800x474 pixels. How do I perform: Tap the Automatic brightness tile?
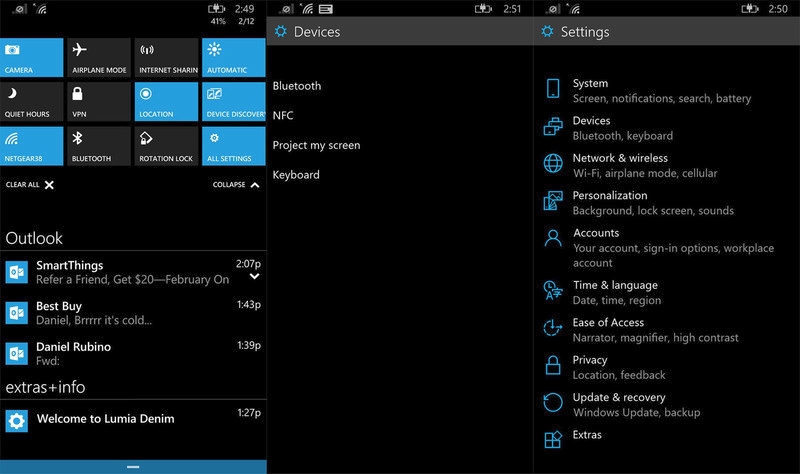pyautogui.click(x=234, y=58)
